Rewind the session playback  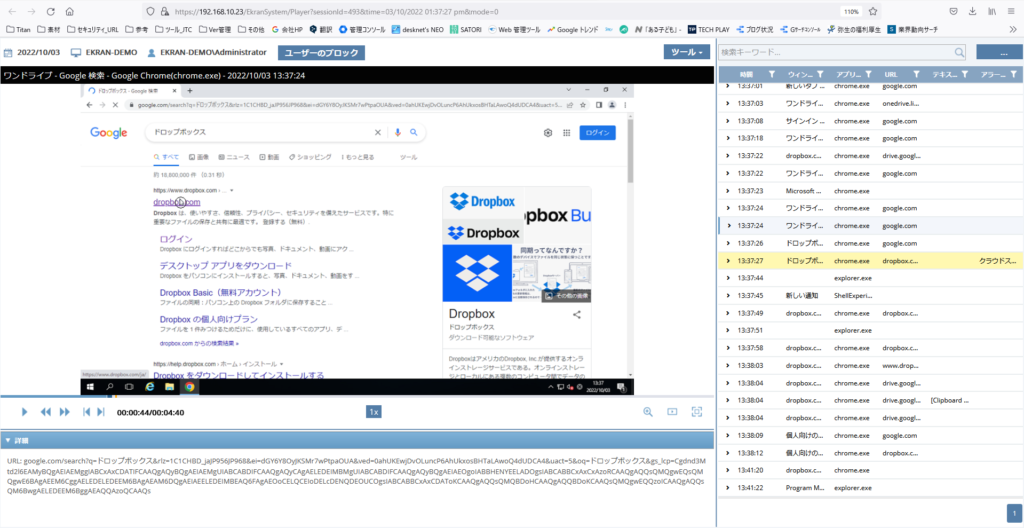coord(45,412)
